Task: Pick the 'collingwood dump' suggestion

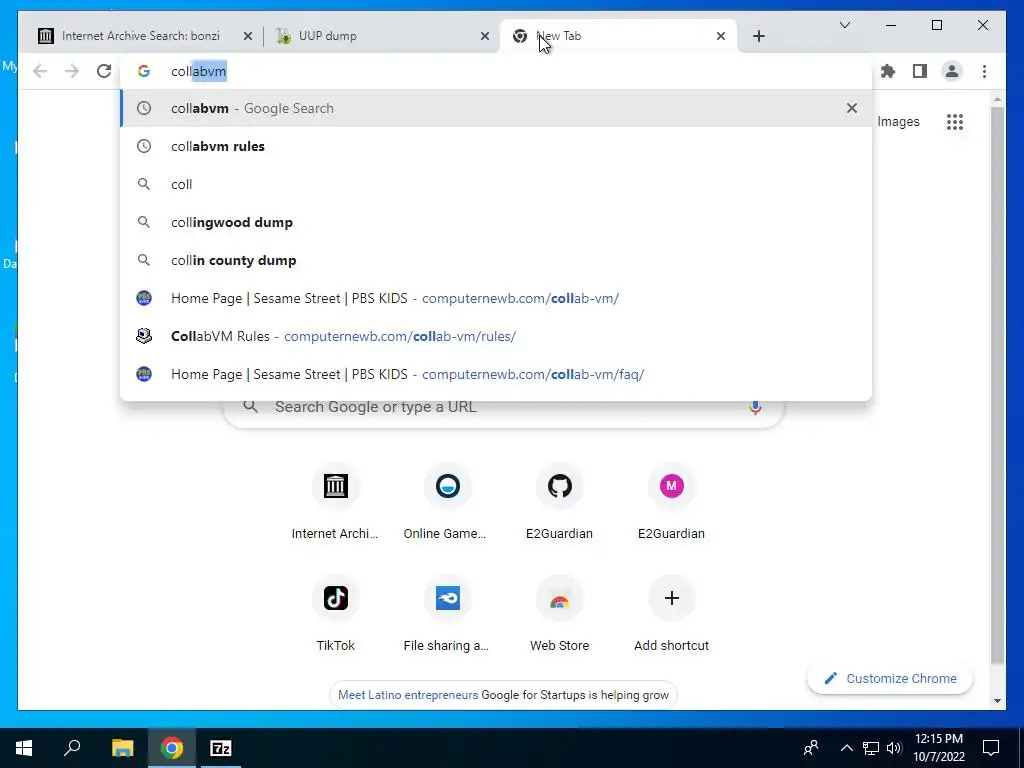Action: [496, 222]
